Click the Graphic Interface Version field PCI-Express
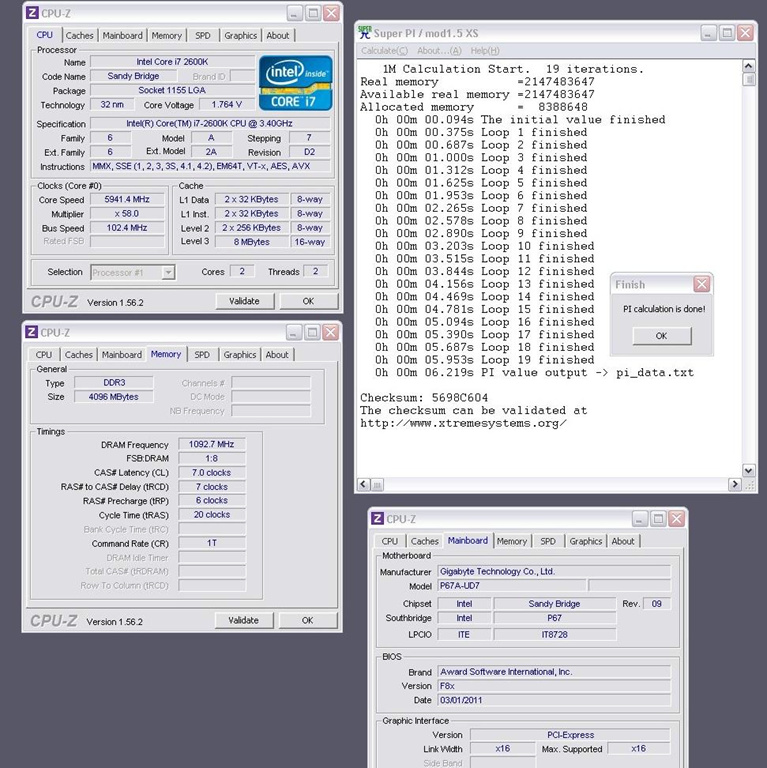This screenshot has width=767, height=768. click(571, 735)
